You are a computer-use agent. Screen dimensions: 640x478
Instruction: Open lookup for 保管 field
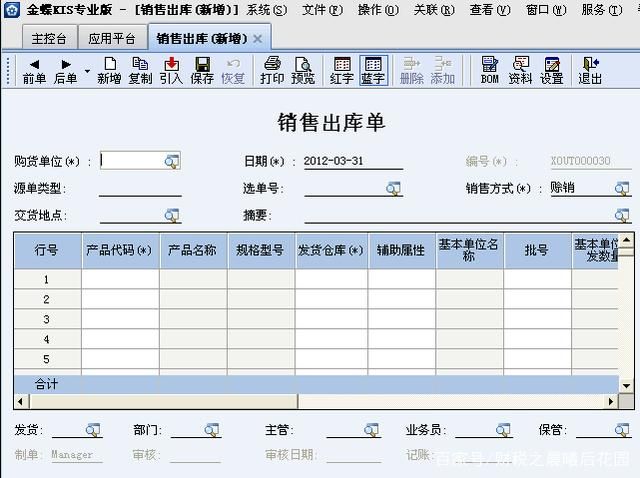click(622, 430)
